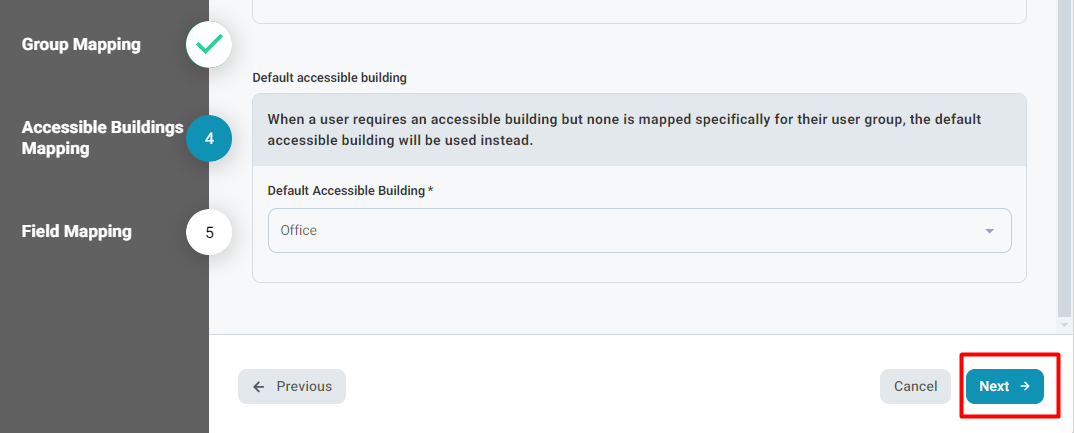Open the Accessible Buildings Mapping step label
1074x433 pixels.
coord(103,138)
